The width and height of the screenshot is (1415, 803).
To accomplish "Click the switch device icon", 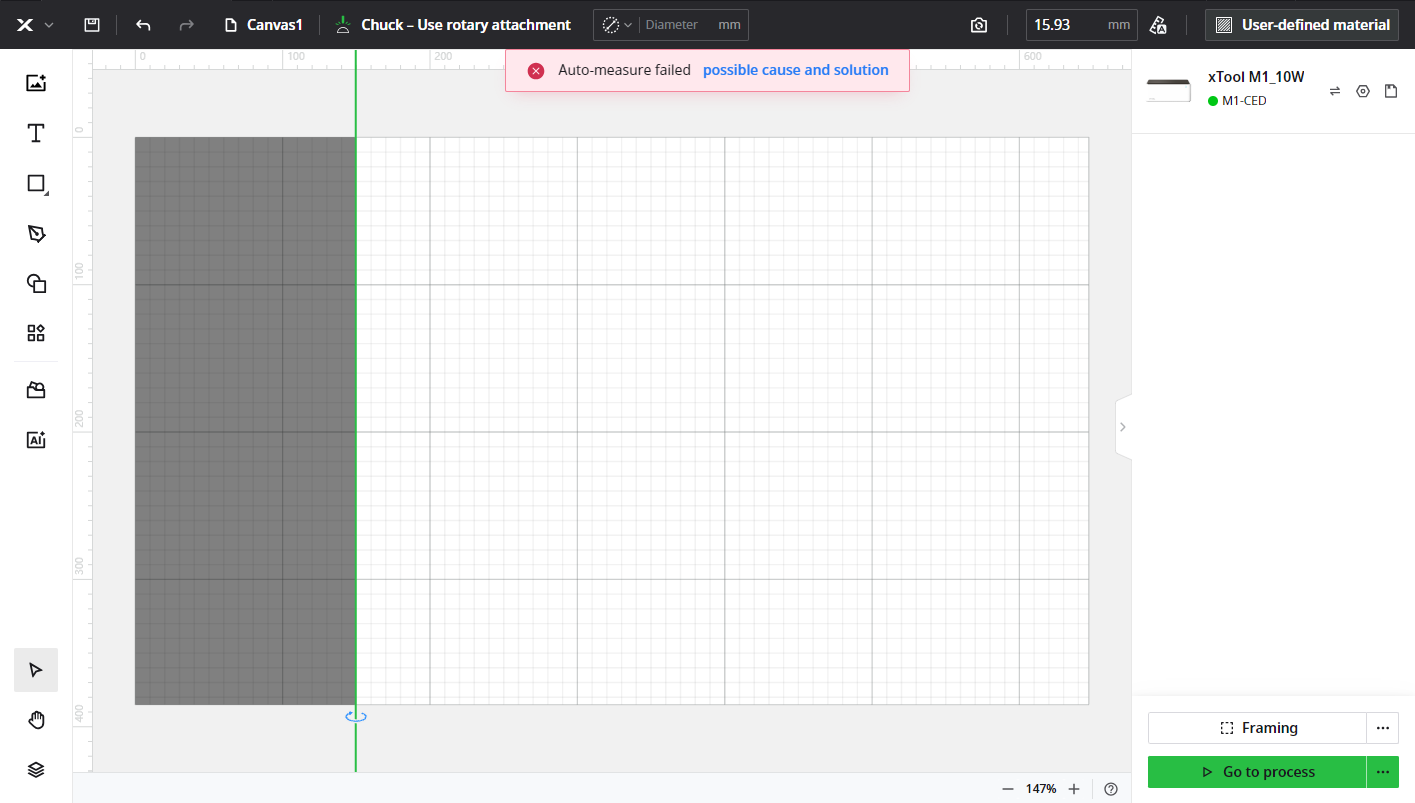I will [x=1335, y=91].
